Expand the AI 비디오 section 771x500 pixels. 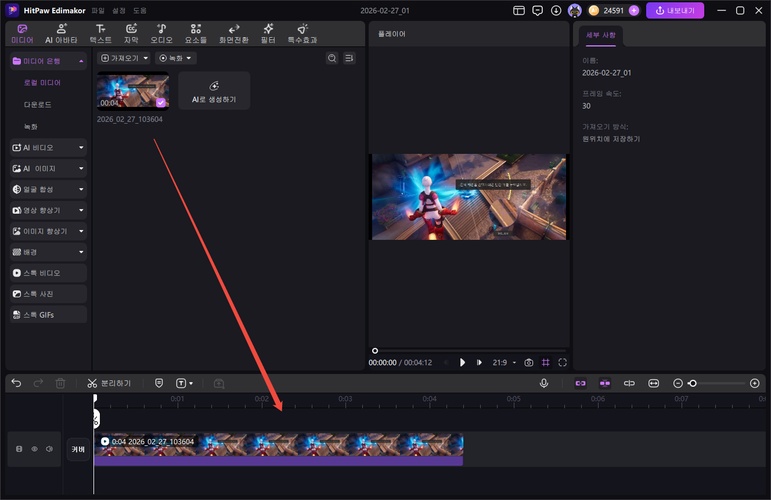point(47,147)
